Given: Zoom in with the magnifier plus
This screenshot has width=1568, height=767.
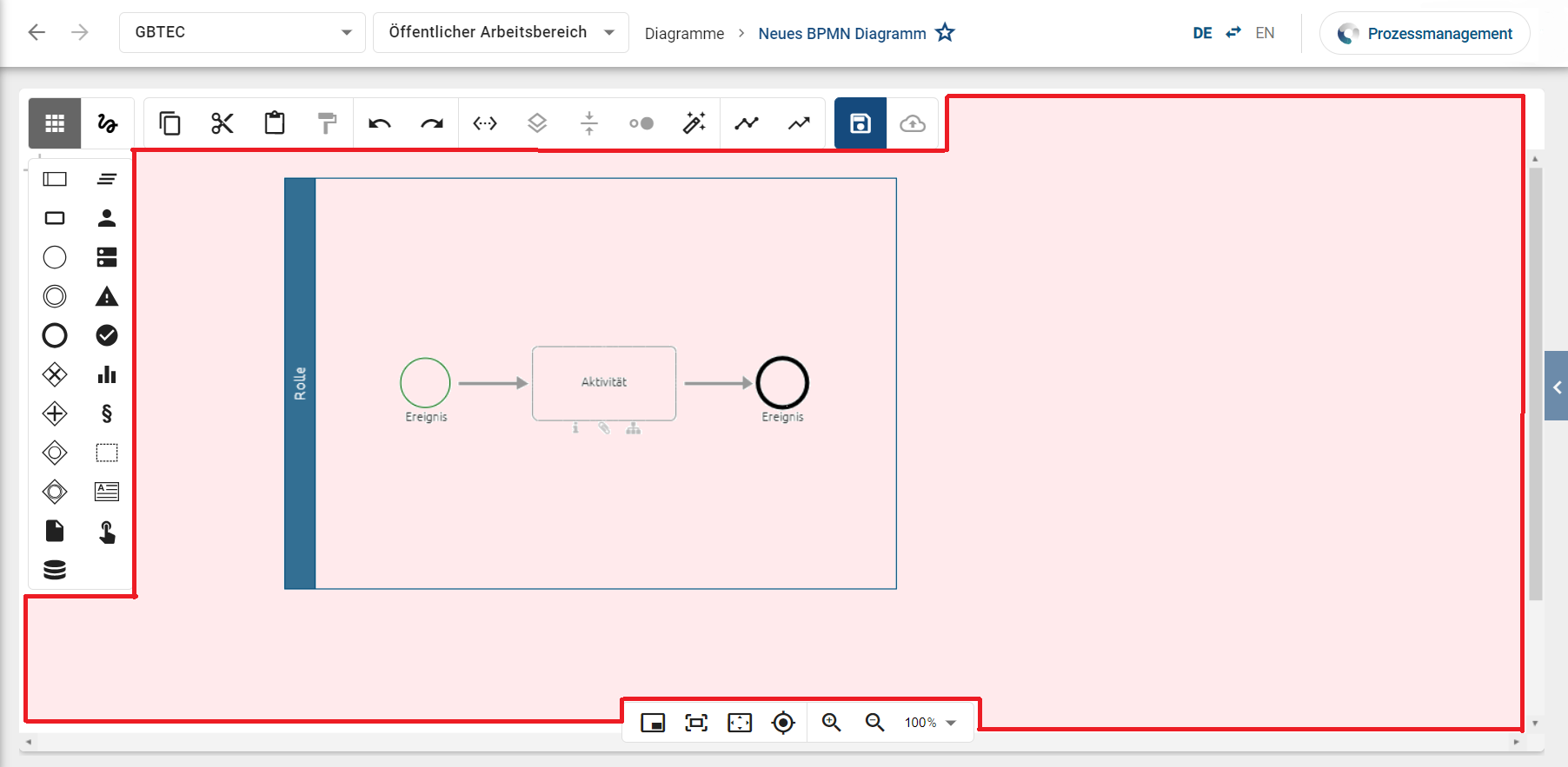Looking at the screenshot, I should (832, 723).
